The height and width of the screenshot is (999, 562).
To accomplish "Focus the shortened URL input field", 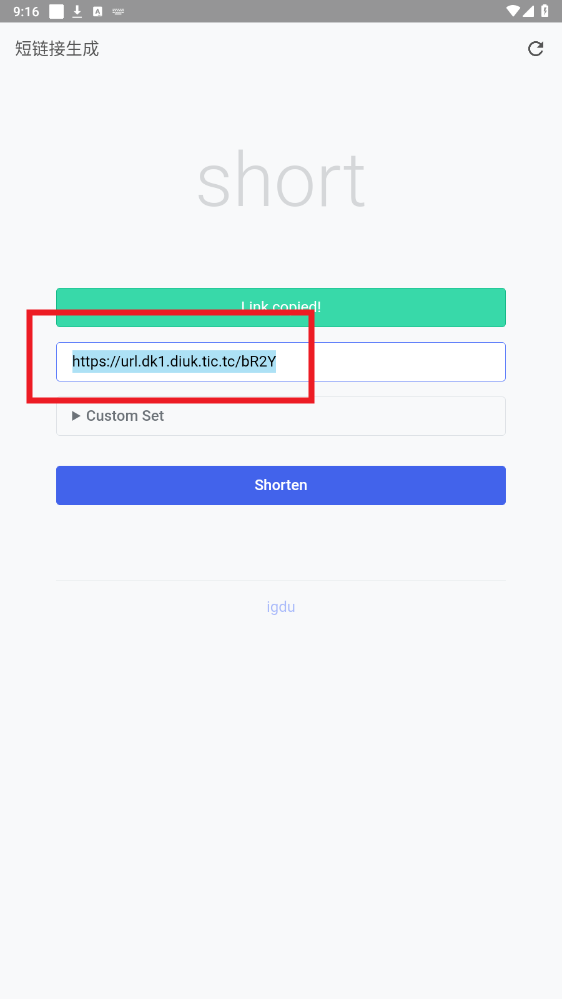I will point(281,362).
